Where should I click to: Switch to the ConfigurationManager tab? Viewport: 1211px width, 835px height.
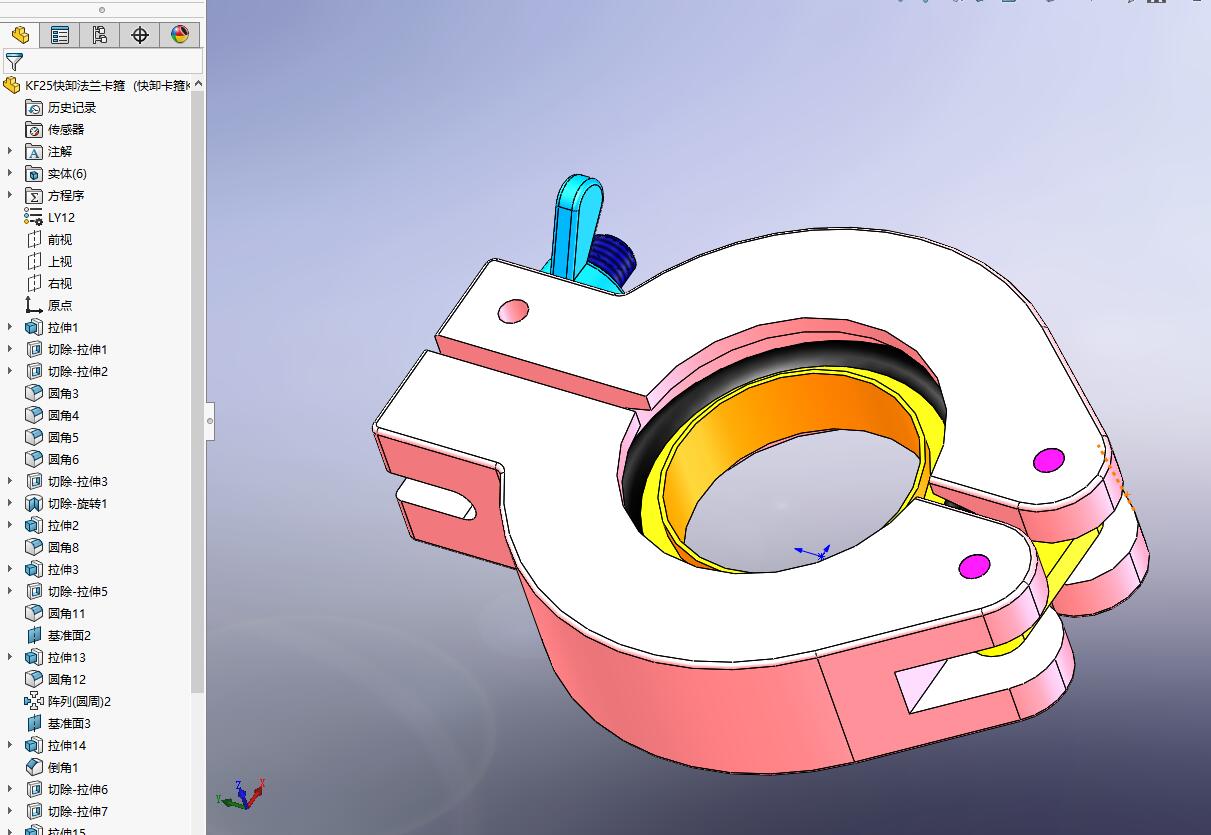(100, 35)
